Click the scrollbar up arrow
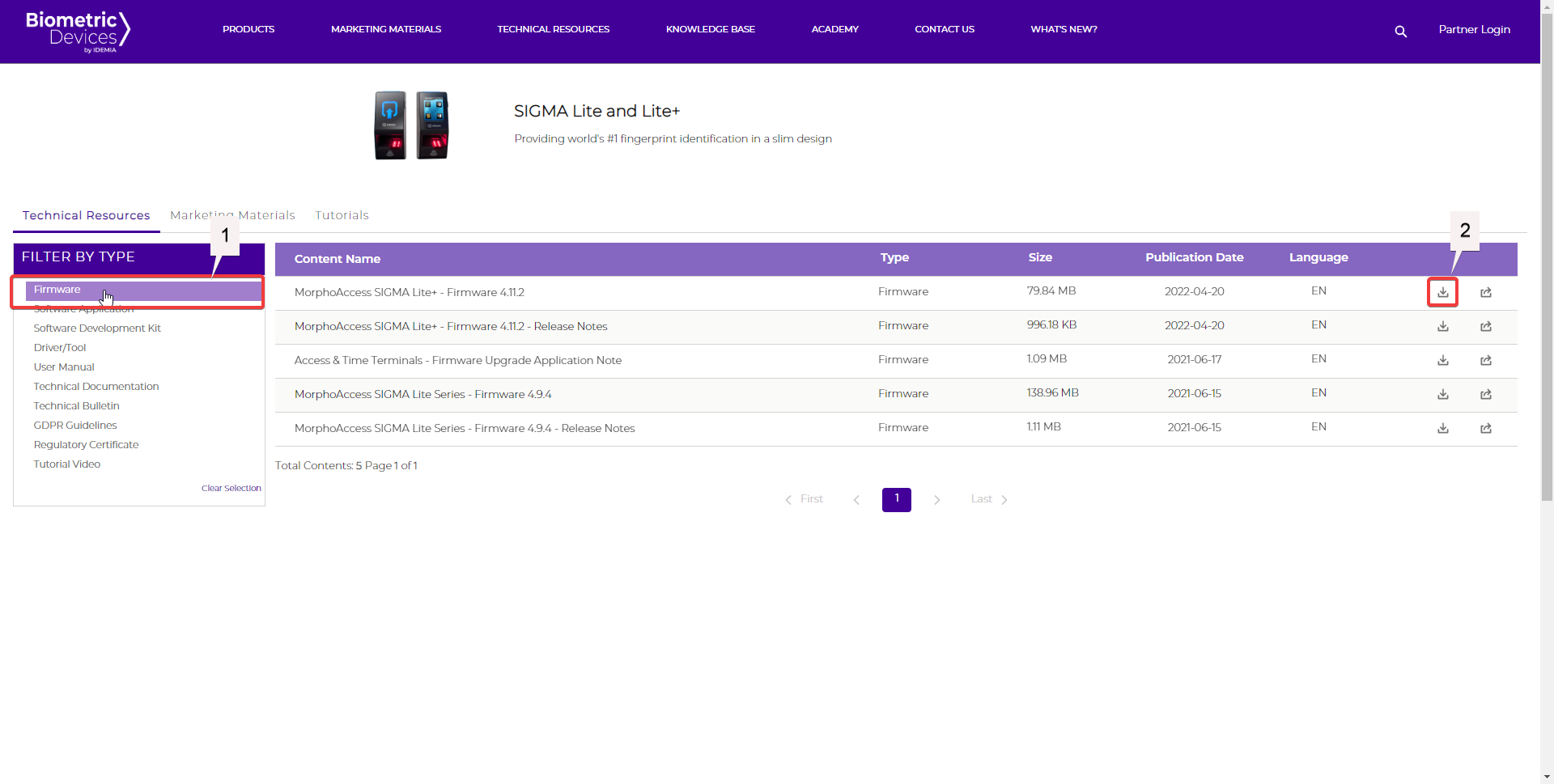Viewport: 1554px width, 784px height. [1547, 5]
